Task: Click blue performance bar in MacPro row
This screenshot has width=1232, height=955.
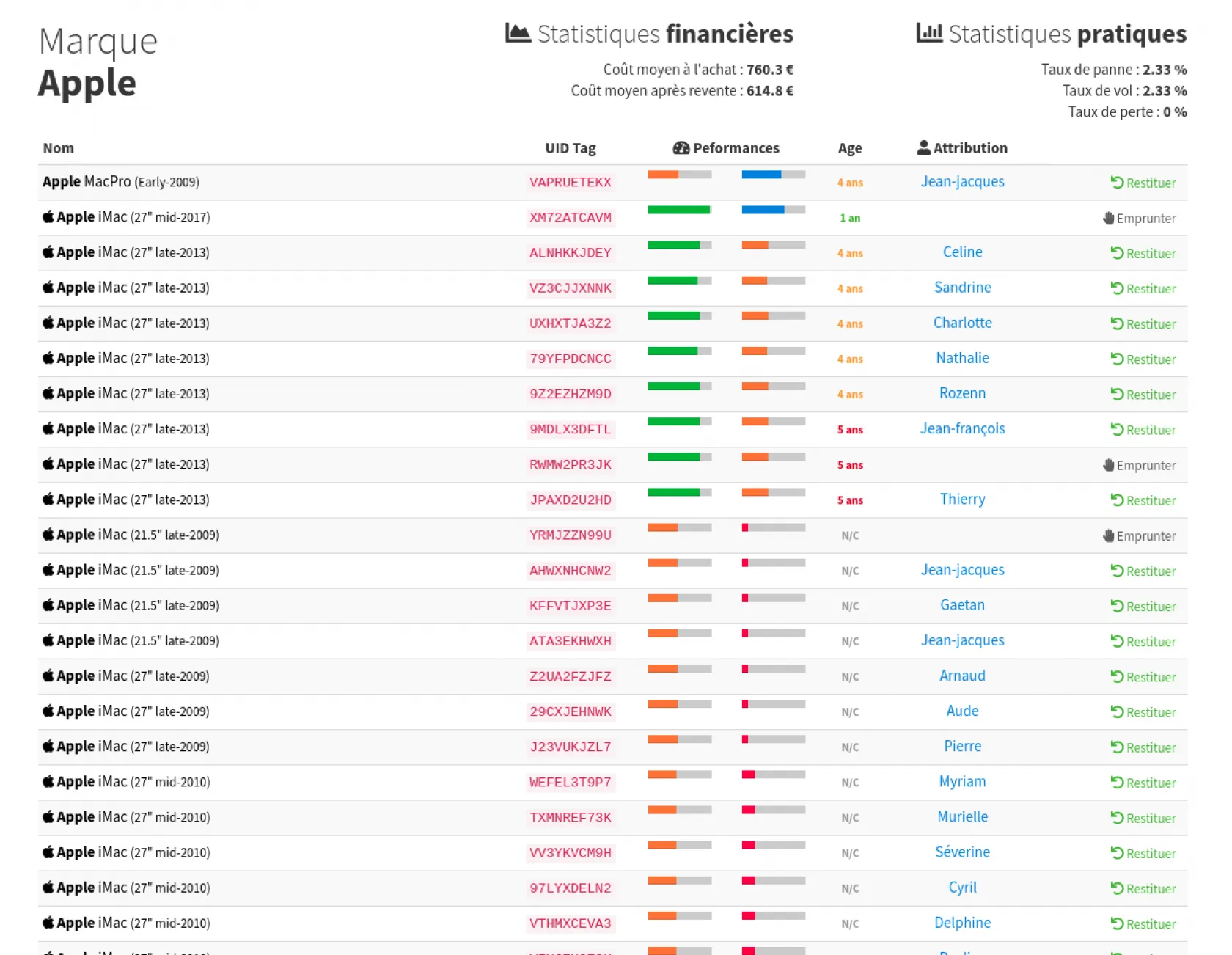Action: pos(761,175)
